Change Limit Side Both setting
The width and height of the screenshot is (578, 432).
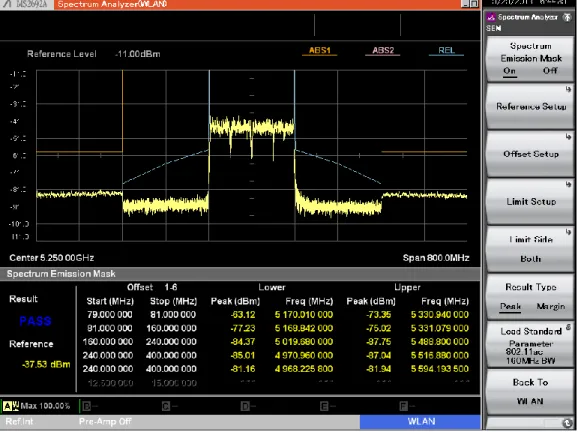pyautogui.click(x=530, y=250)
